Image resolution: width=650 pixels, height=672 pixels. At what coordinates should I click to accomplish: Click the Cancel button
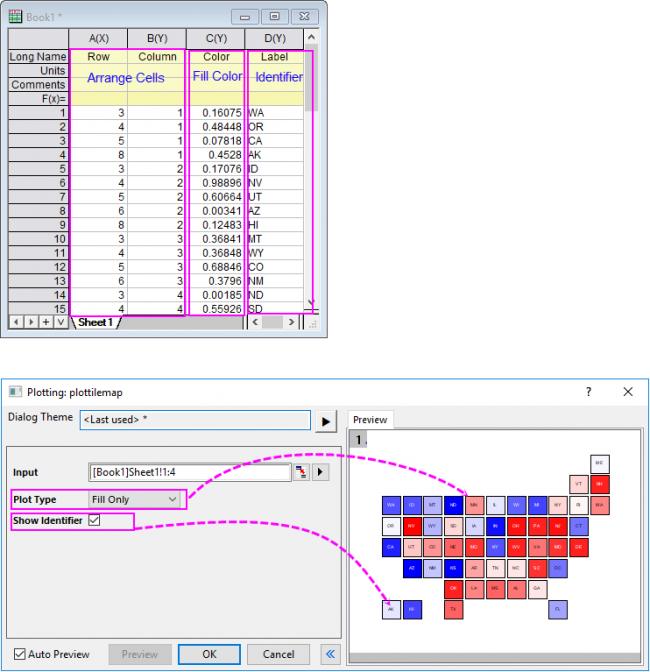[278, 654]
